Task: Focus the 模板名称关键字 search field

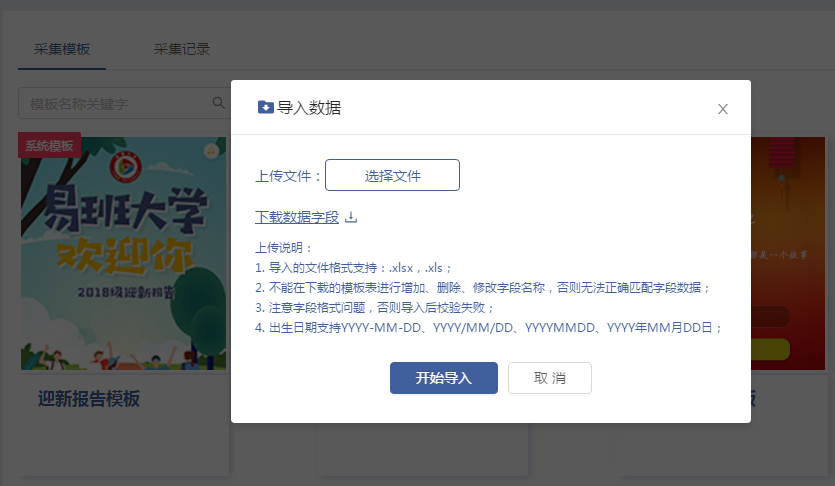Action: click(115, 103)
